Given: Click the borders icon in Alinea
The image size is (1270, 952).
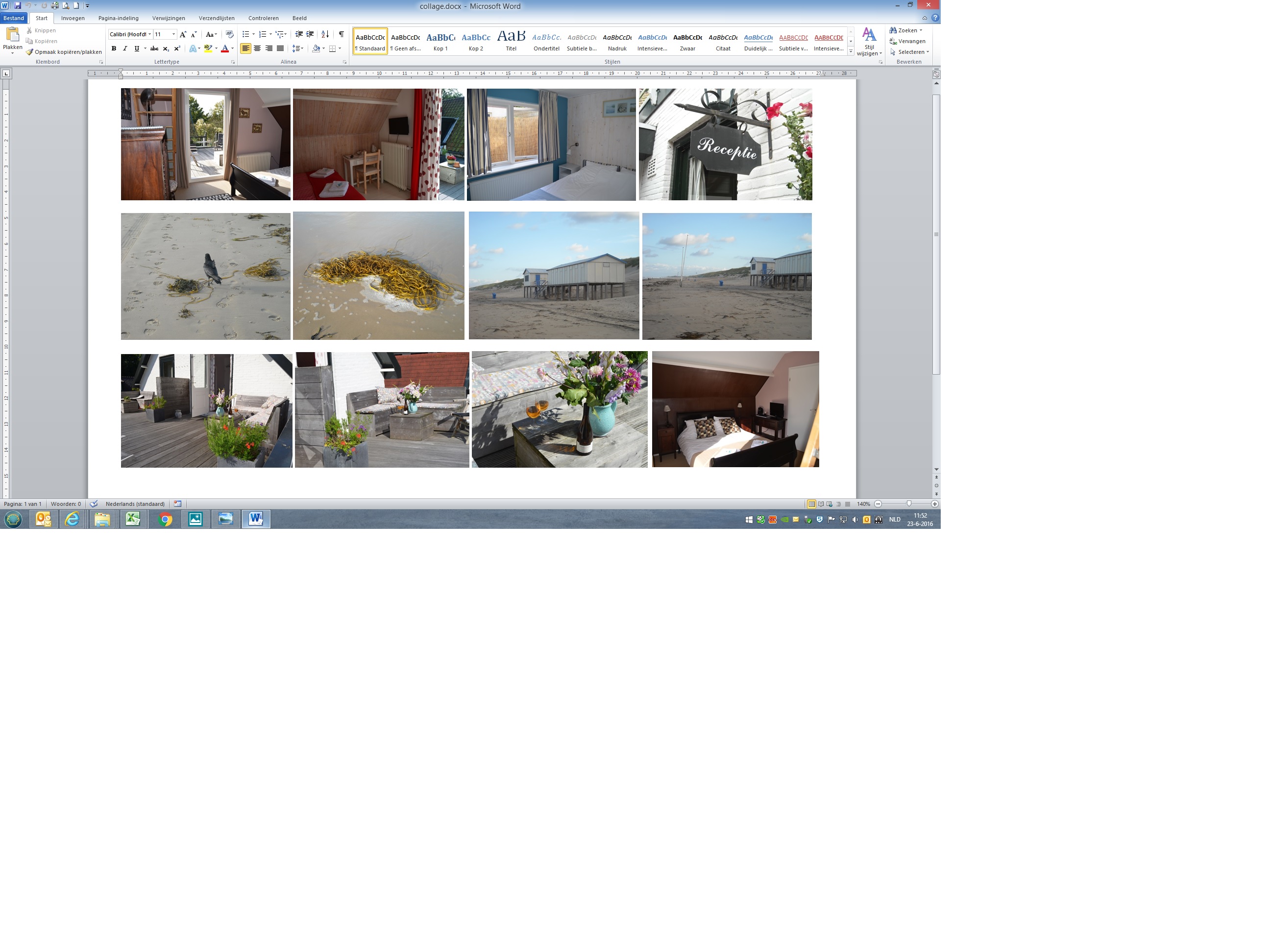Looking at the screenshot, I should 332,49.
